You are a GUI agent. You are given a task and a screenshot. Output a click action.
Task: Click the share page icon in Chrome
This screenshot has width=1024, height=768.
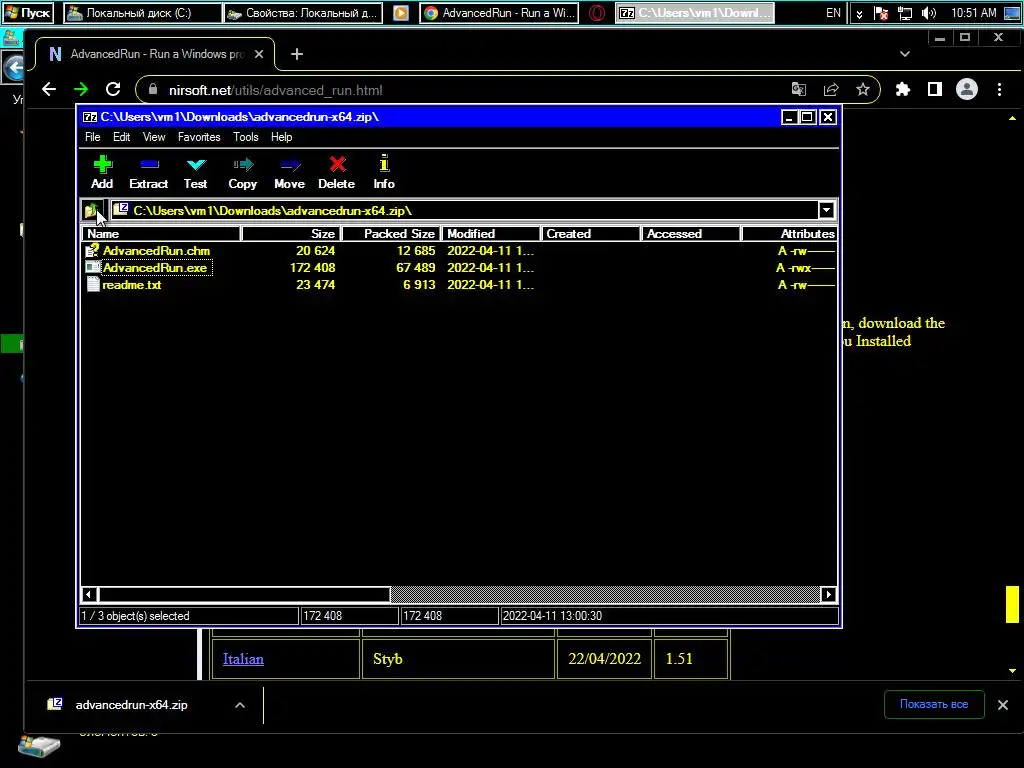[831, 89]
